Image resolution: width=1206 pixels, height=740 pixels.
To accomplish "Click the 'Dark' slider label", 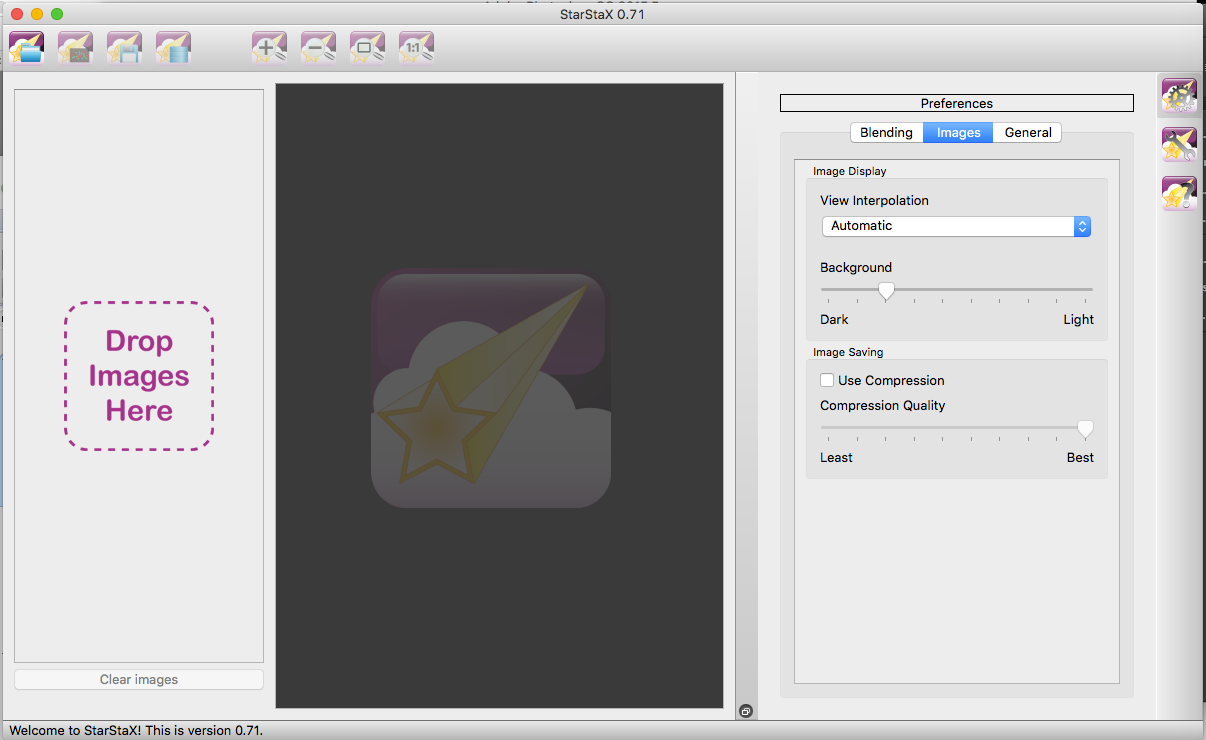I will pos(834,320).
